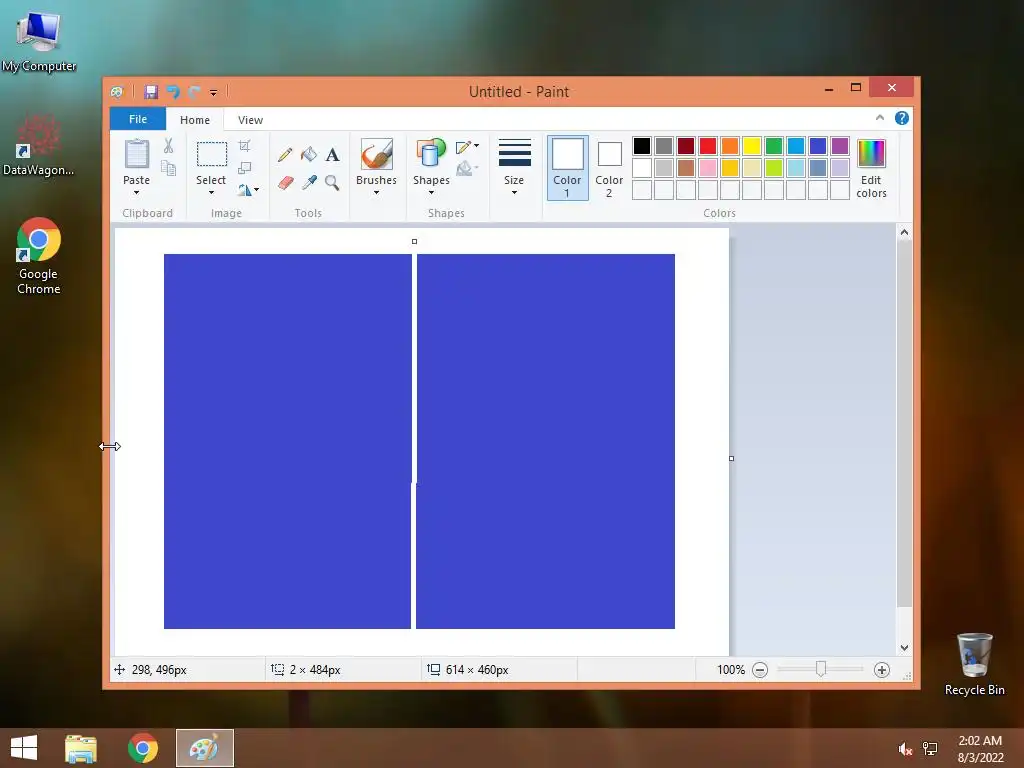Viewport: 1024px width, 768px height.
Task: Expand the Paste dropdown arrow
Action: click(136, 193)
